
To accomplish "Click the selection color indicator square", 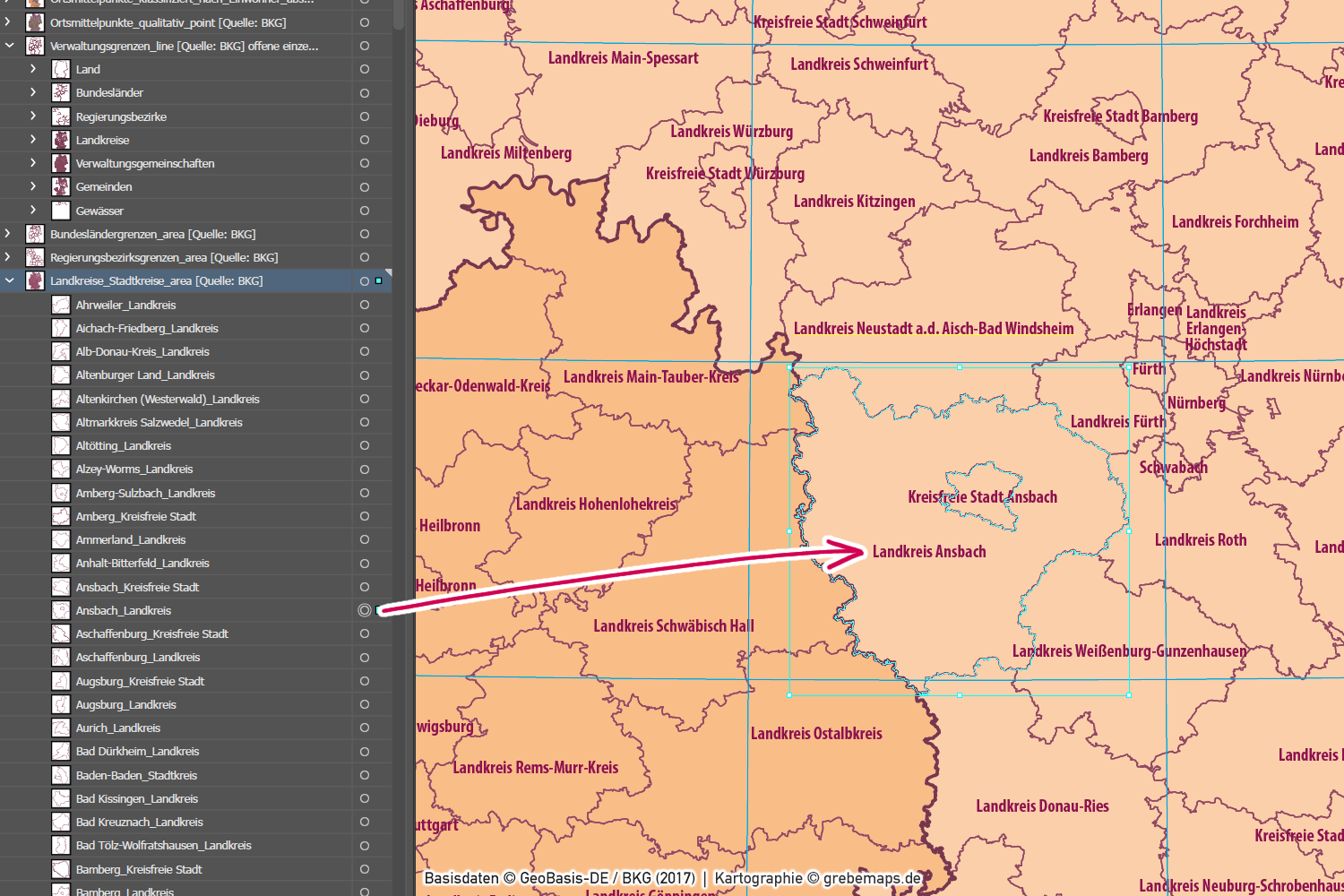I will 379,280.
